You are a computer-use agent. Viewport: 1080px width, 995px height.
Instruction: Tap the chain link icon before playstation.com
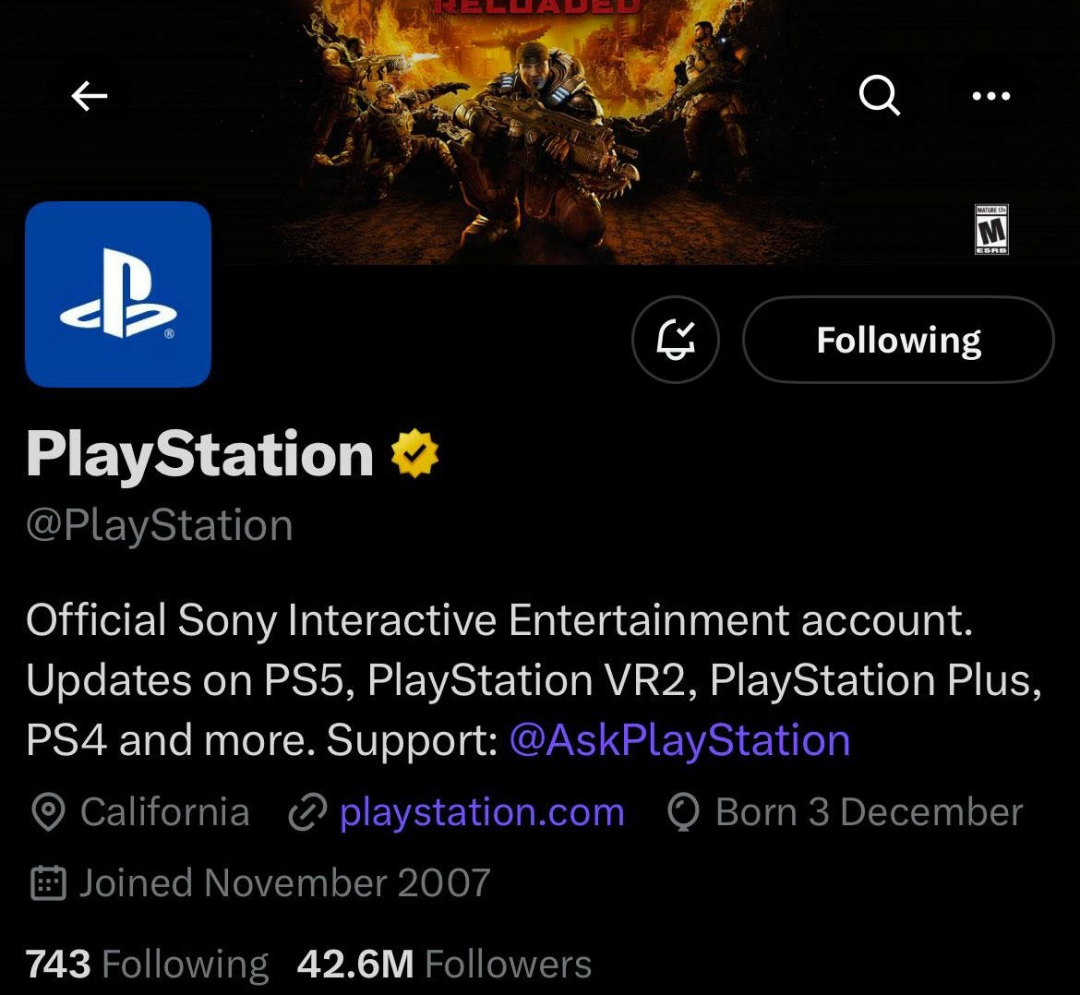(x=307, y=813)
